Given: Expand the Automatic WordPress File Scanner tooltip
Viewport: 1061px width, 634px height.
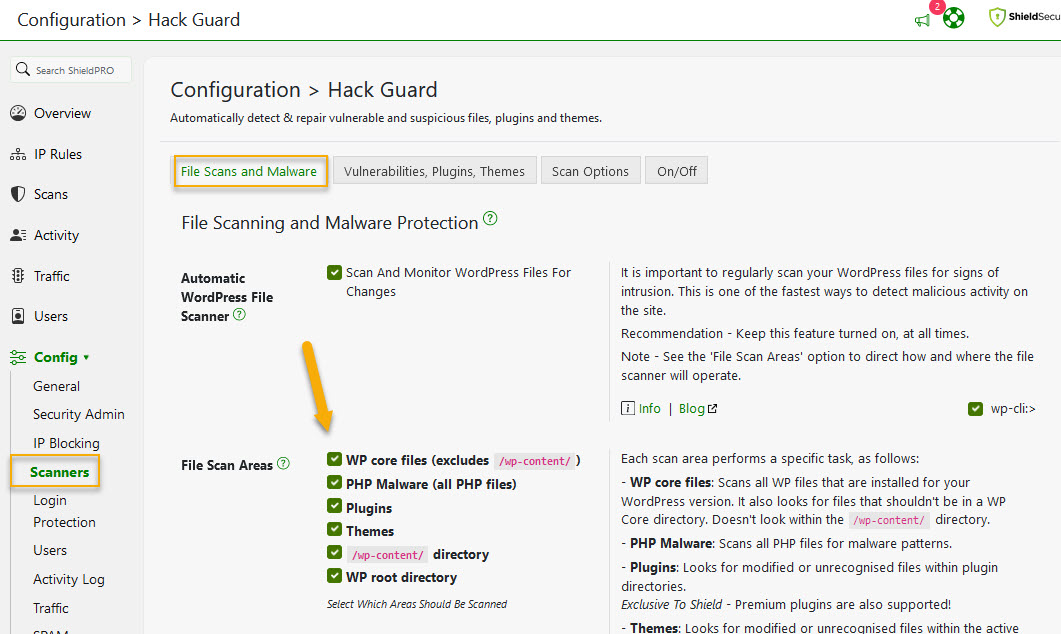Looking at the screenshot, I should pyautogui.click(x=237, y=314).
